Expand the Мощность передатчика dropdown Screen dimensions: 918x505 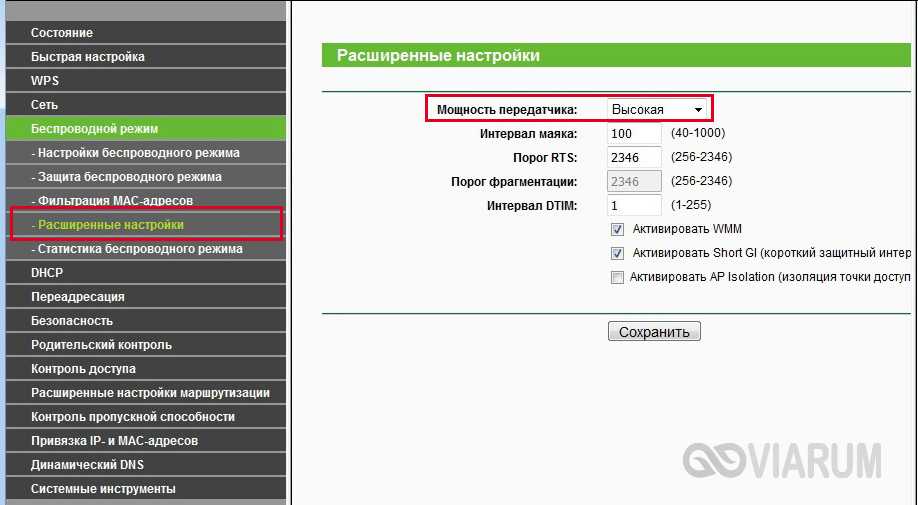pos(657,109)
